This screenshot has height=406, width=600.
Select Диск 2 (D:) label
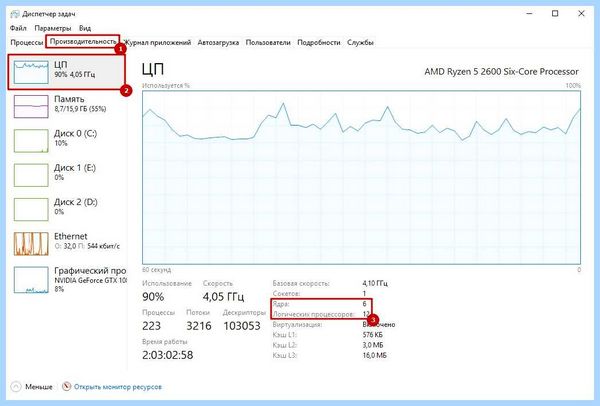click(x=75, y=202)
